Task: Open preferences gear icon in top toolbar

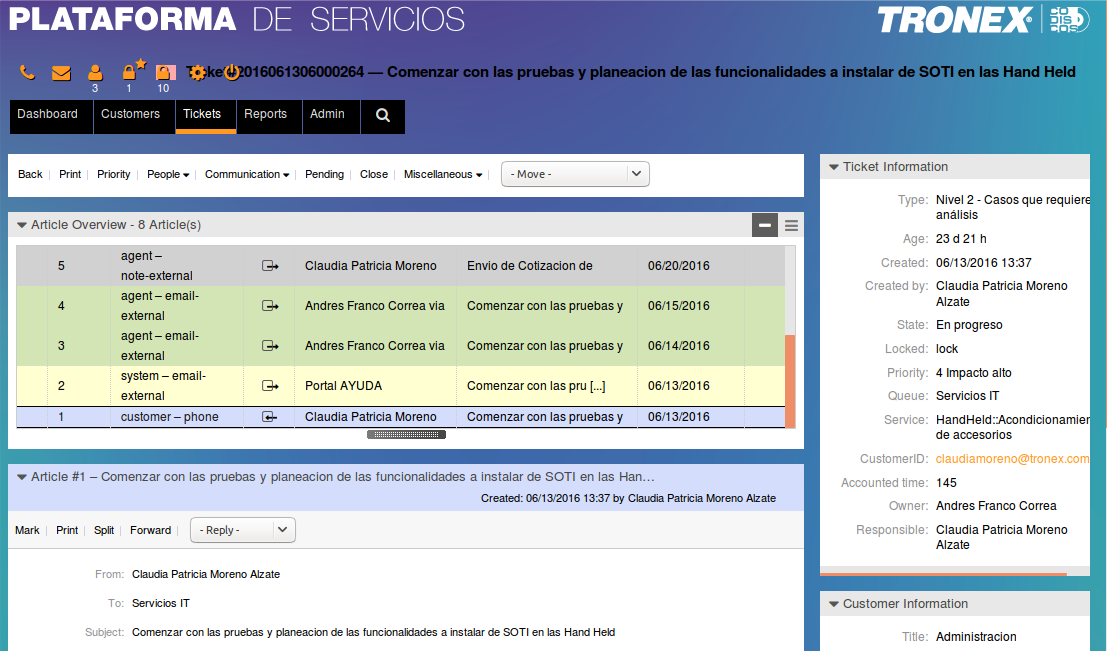Action: click(x=197, y=72)
